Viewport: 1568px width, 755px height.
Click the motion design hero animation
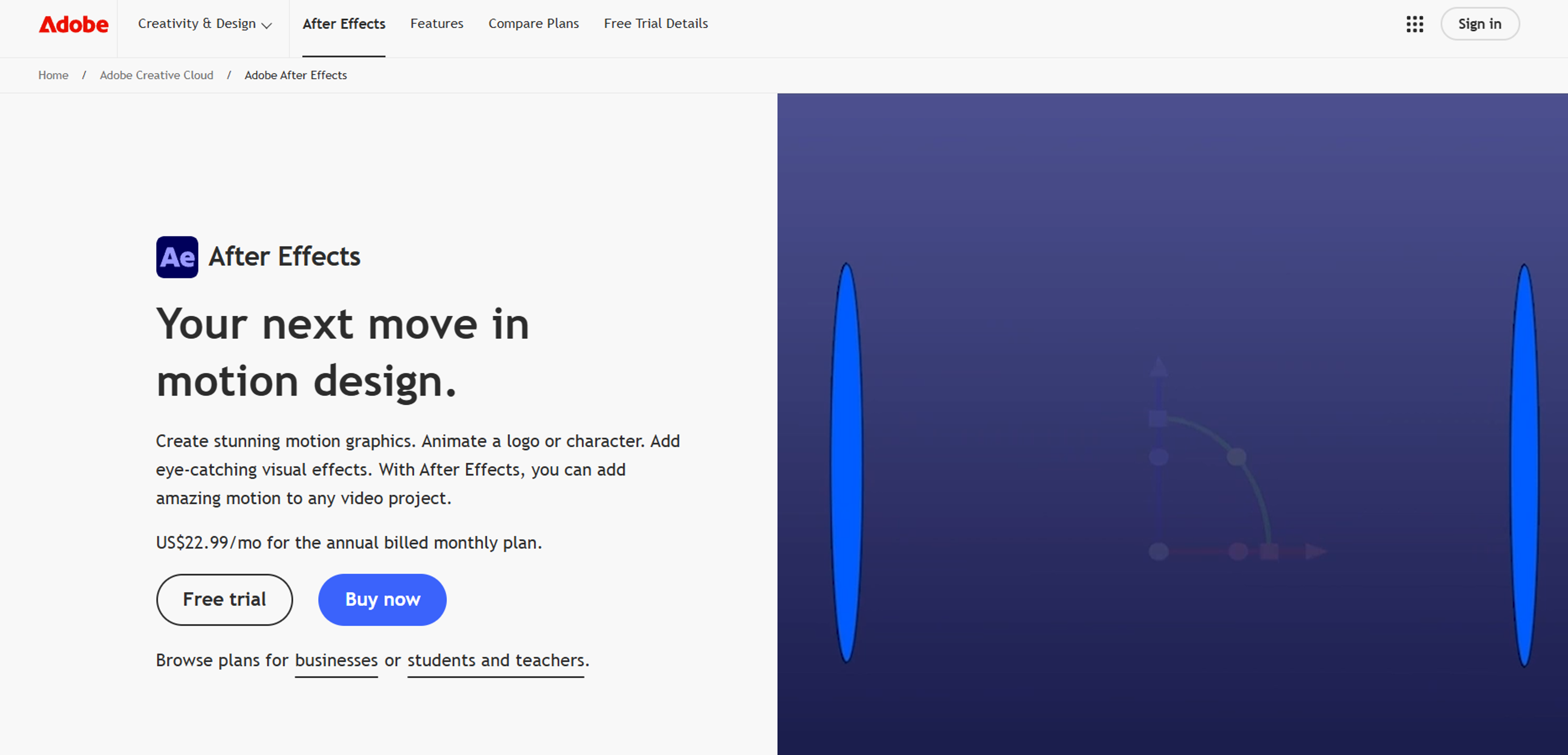tap(1172, 424)
